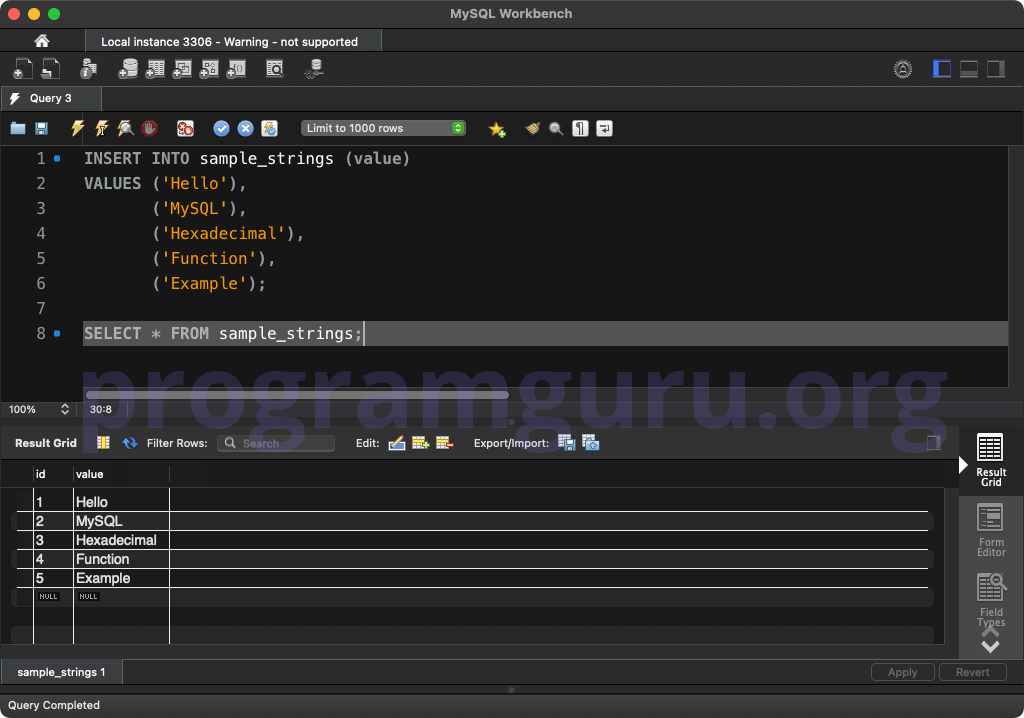Select the Example value cell
Image resolution: width=1024 pixels, height=718 pixels.
pos(121,578)
